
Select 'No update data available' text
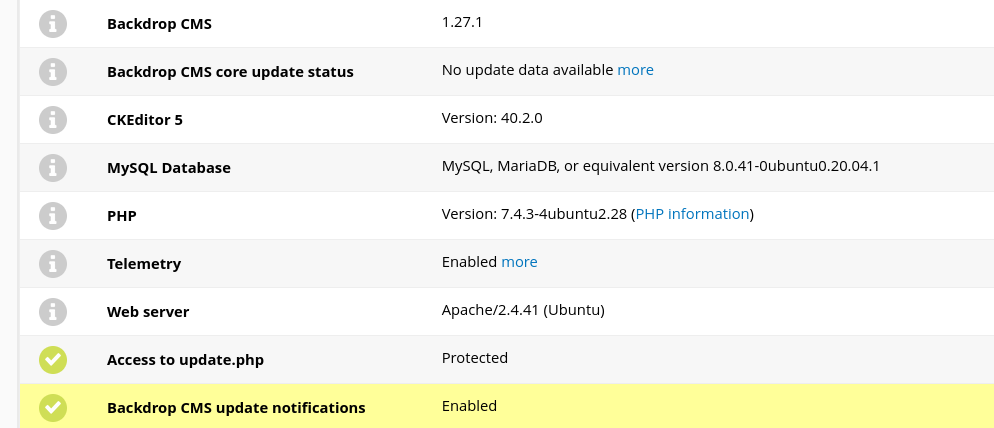(527, 70)
